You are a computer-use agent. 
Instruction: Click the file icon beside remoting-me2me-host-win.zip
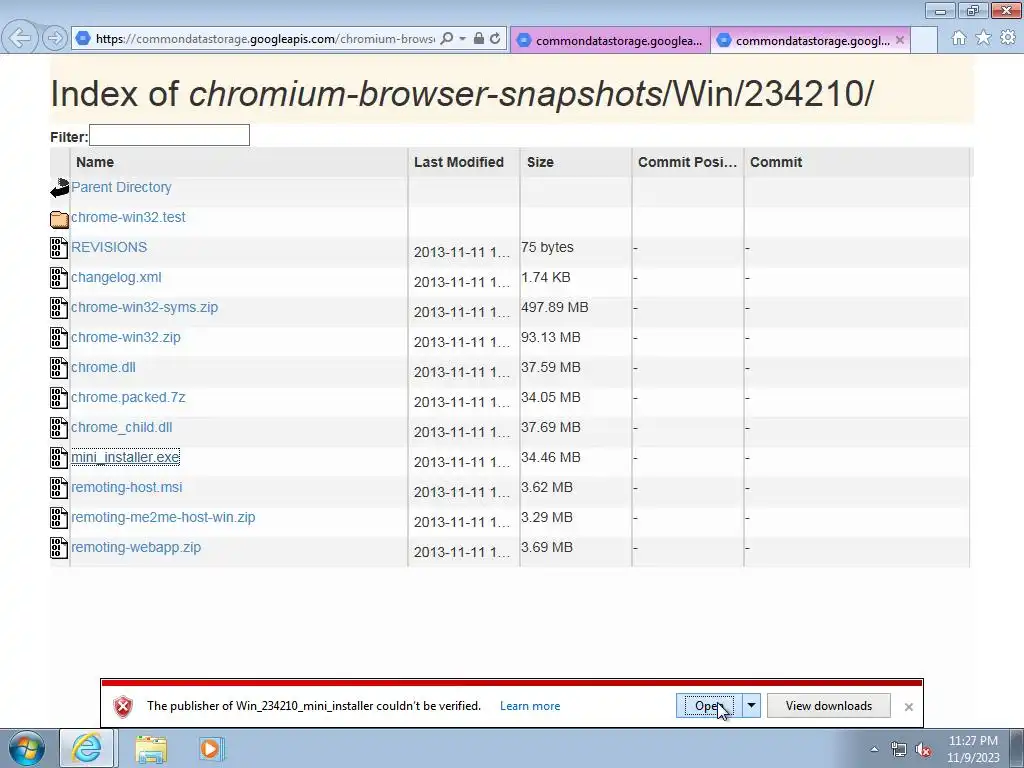(59, 519)
